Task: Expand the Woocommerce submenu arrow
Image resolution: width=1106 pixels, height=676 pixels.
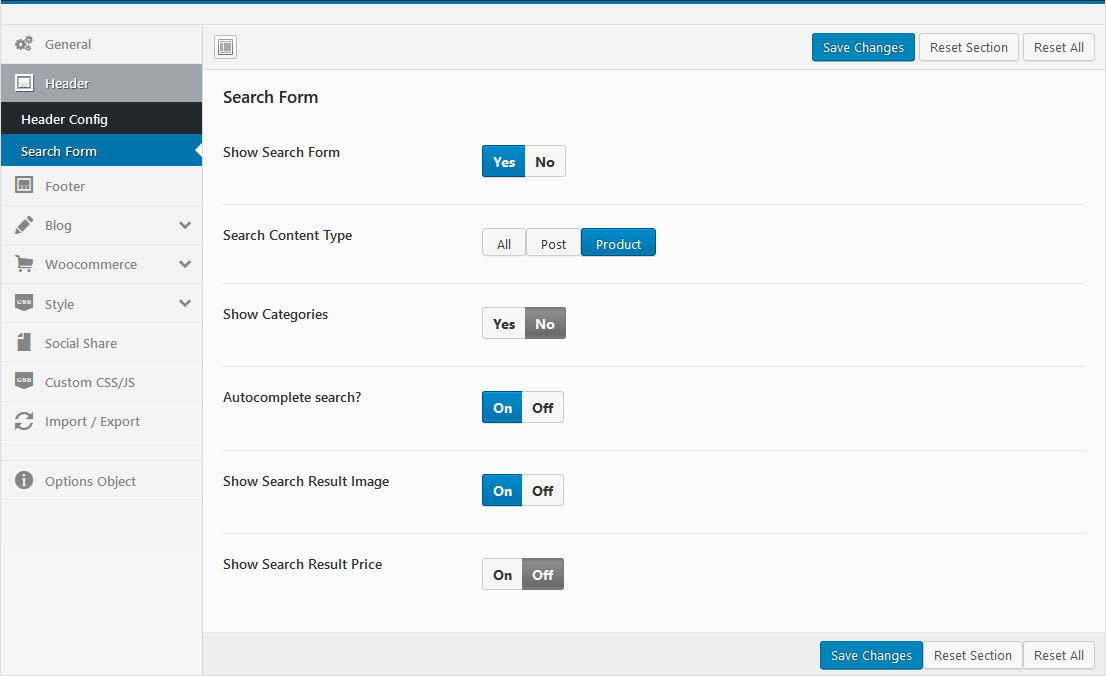Action: point(185,264)
